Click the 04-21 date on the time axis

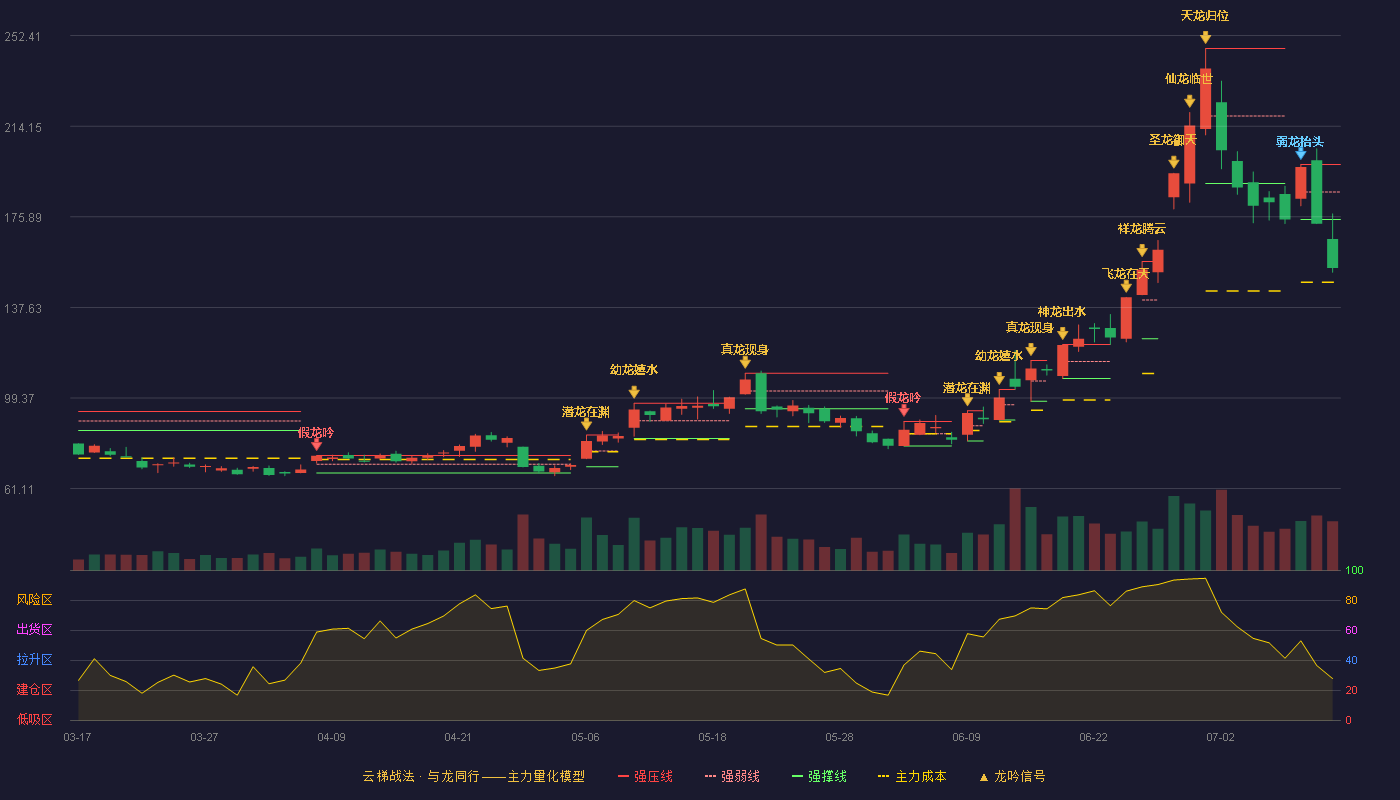click(x=458, y=737)
